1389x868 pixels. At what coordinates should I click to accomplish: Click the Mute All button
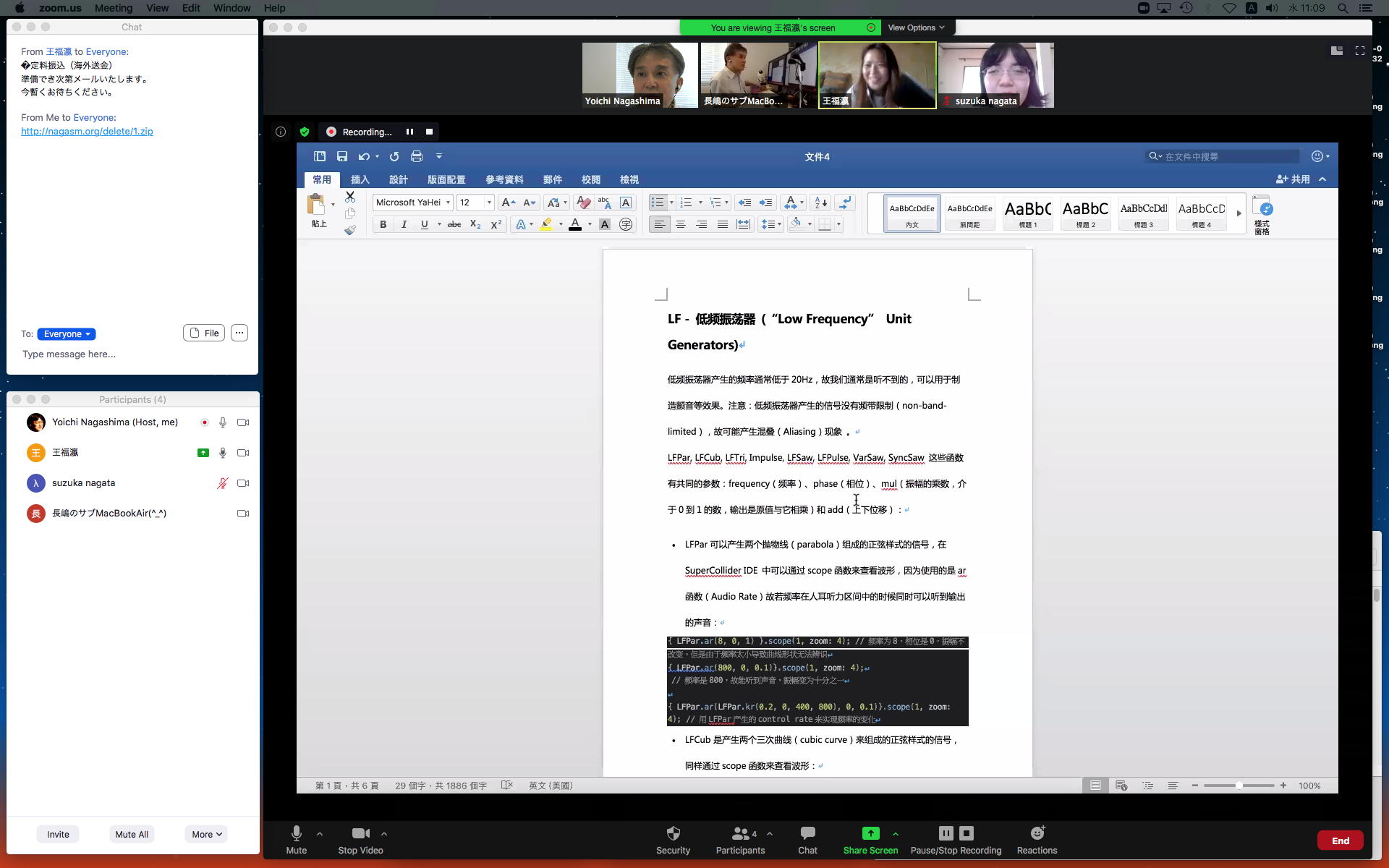click(132, 834)
